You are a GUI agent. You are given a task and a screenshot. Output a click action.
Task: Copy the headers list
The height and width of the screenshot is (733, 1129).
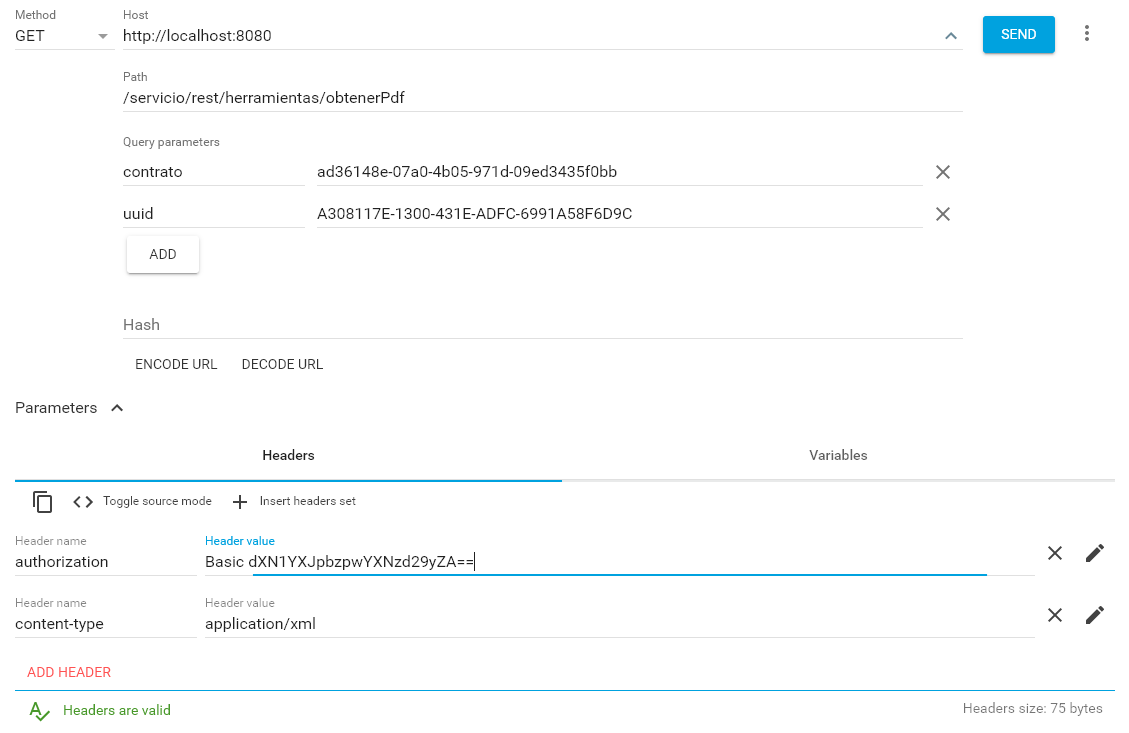click(41, 501)
